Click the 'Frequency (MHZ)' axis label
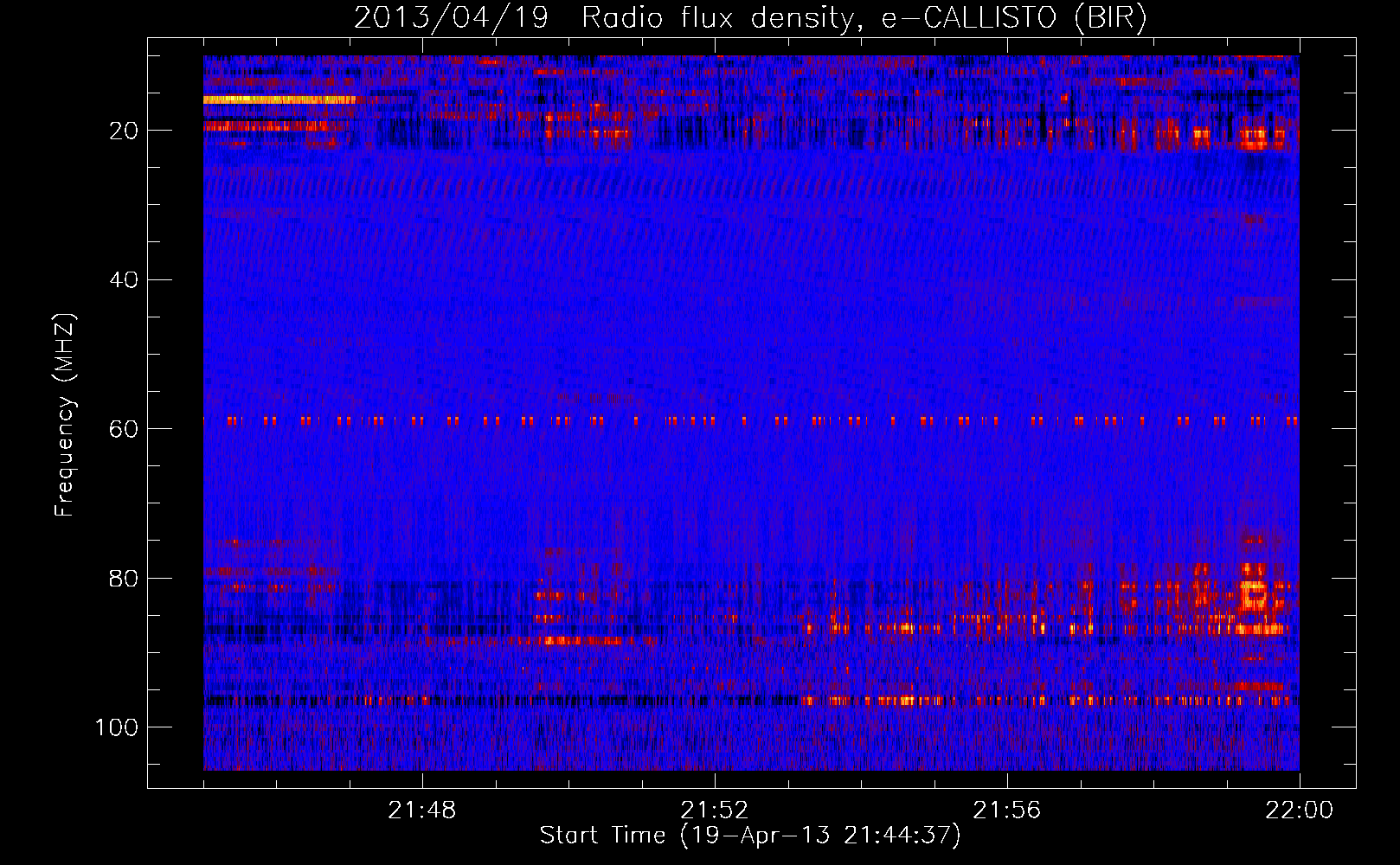This screenshot has height=865, width=1400. (x=65, y=414)
